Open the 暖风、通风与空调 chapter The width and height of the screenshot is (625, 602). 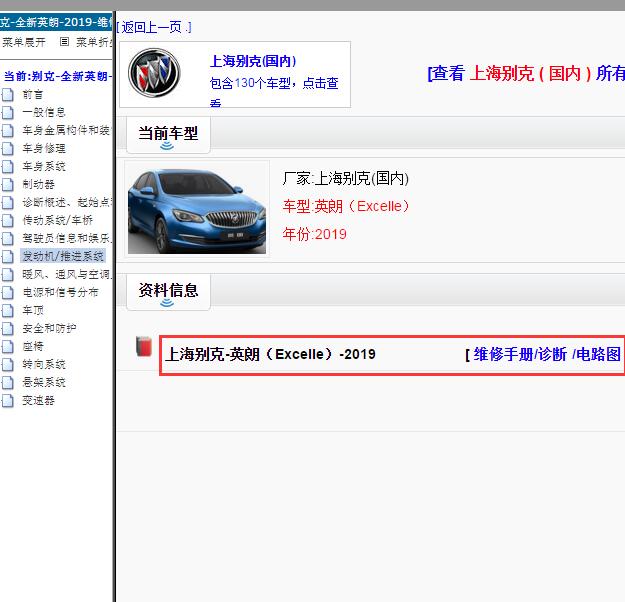click(x=67, y=274)
